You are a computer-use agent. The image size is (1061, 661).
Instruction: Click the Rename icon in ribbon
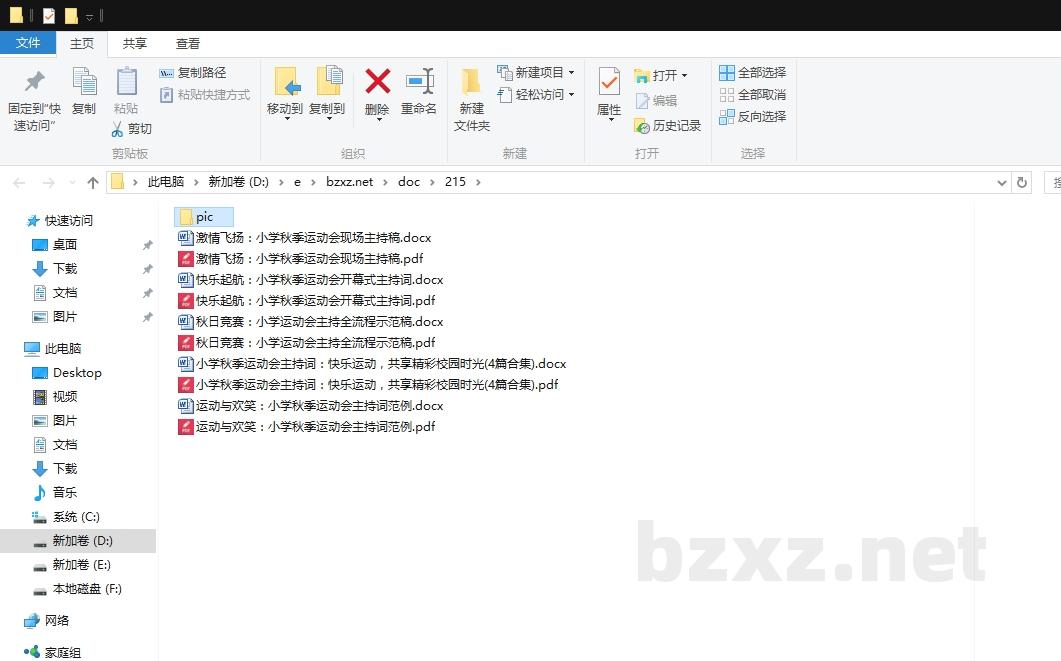pyautogui.click(x=419, y=82)
